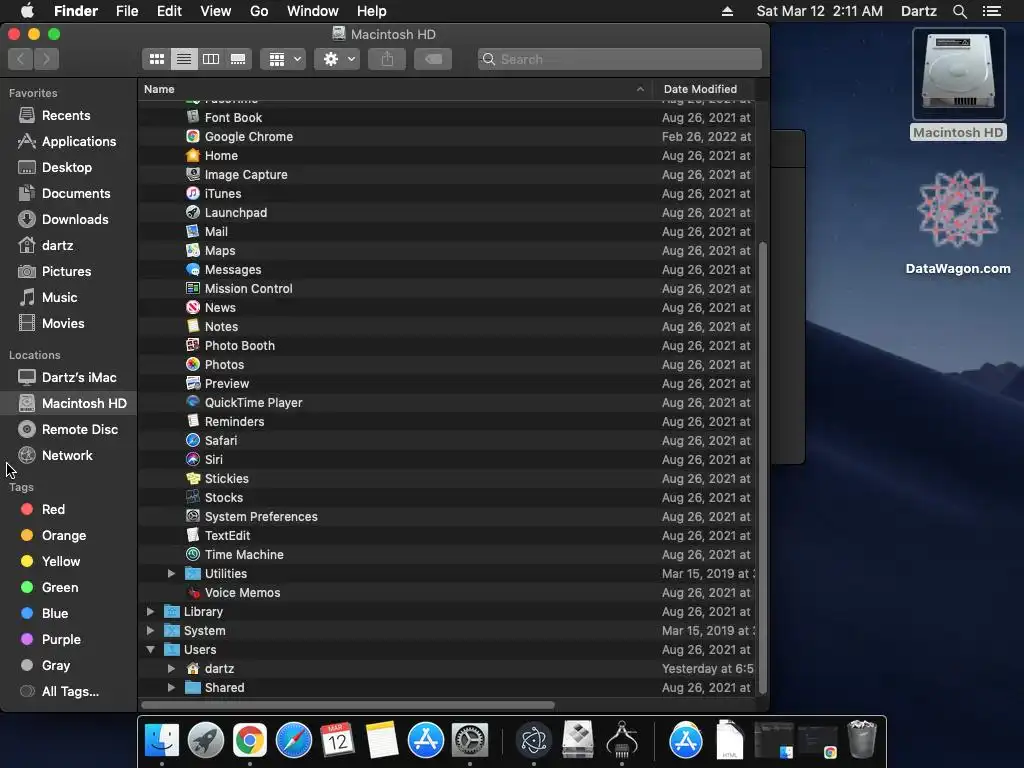The height and width of the screenshot is (768, 1024).
Task: Select the Time Machine icon in list
Action: pyautogui.click(x=193, y=554)
